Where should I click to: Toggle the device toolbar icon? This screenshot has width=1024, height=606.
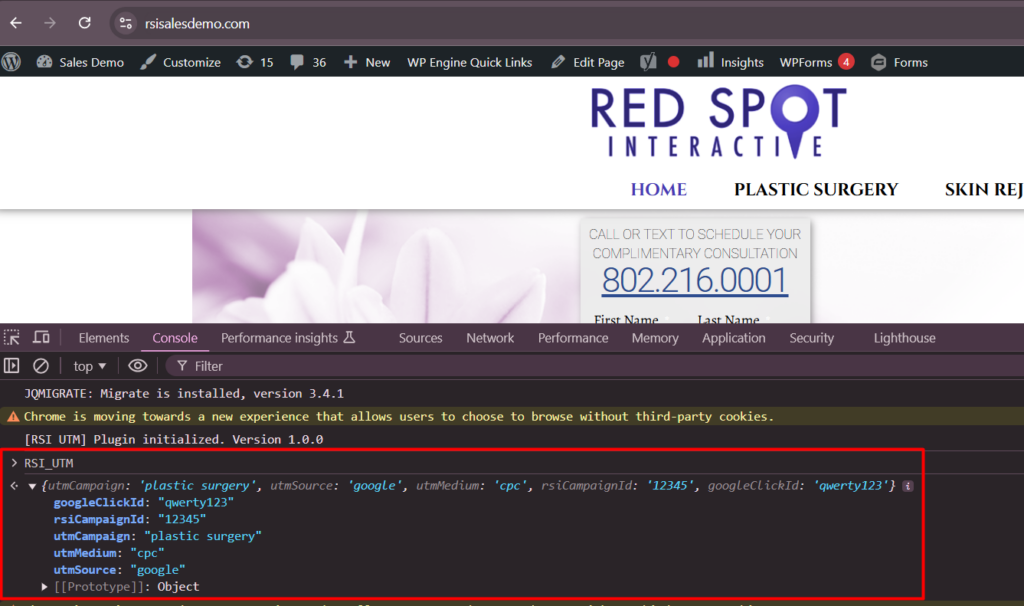41,338
